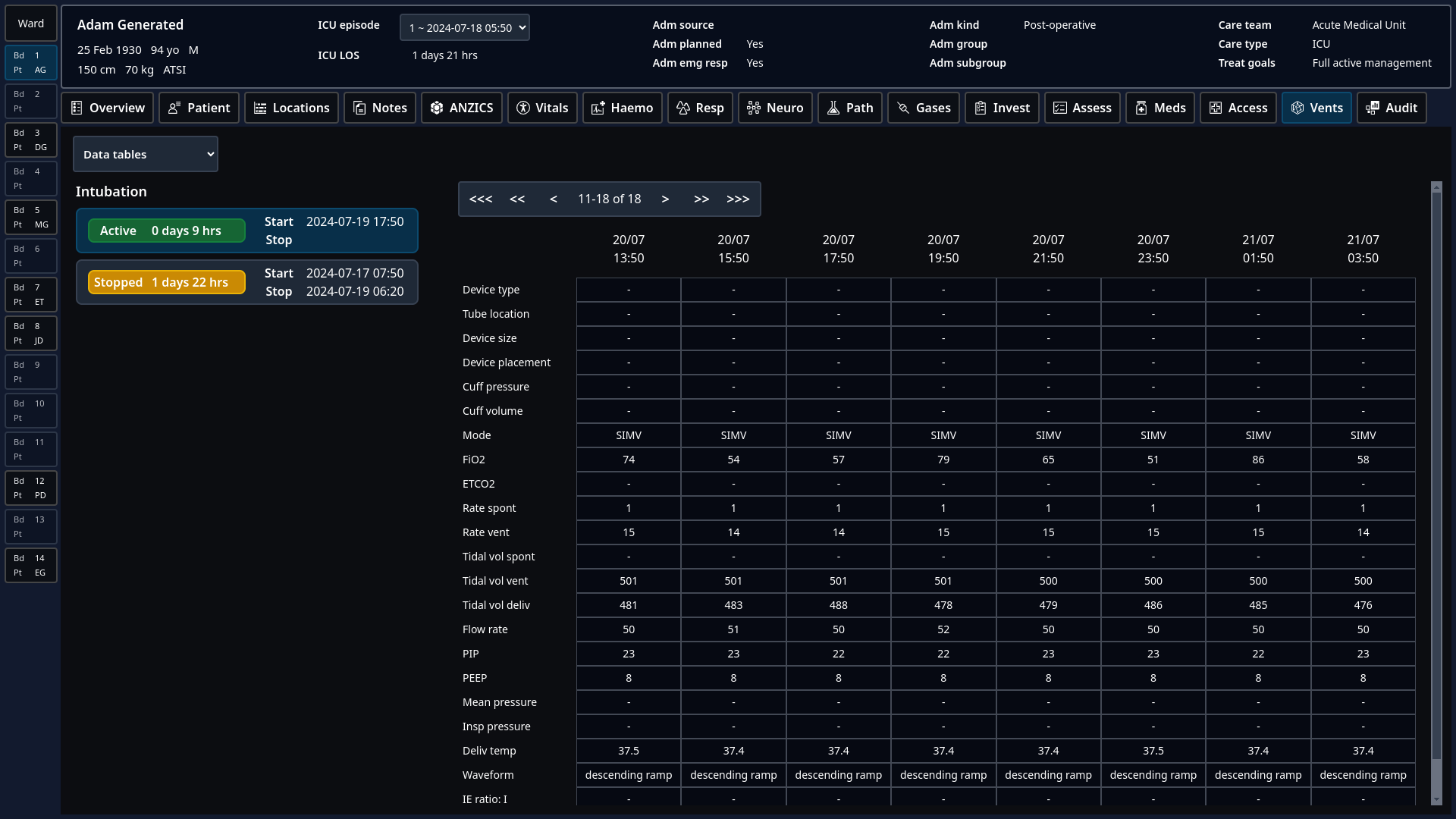Select empty Bed 2
This screenshot has width=1456, height=819.
coord(31,102)
